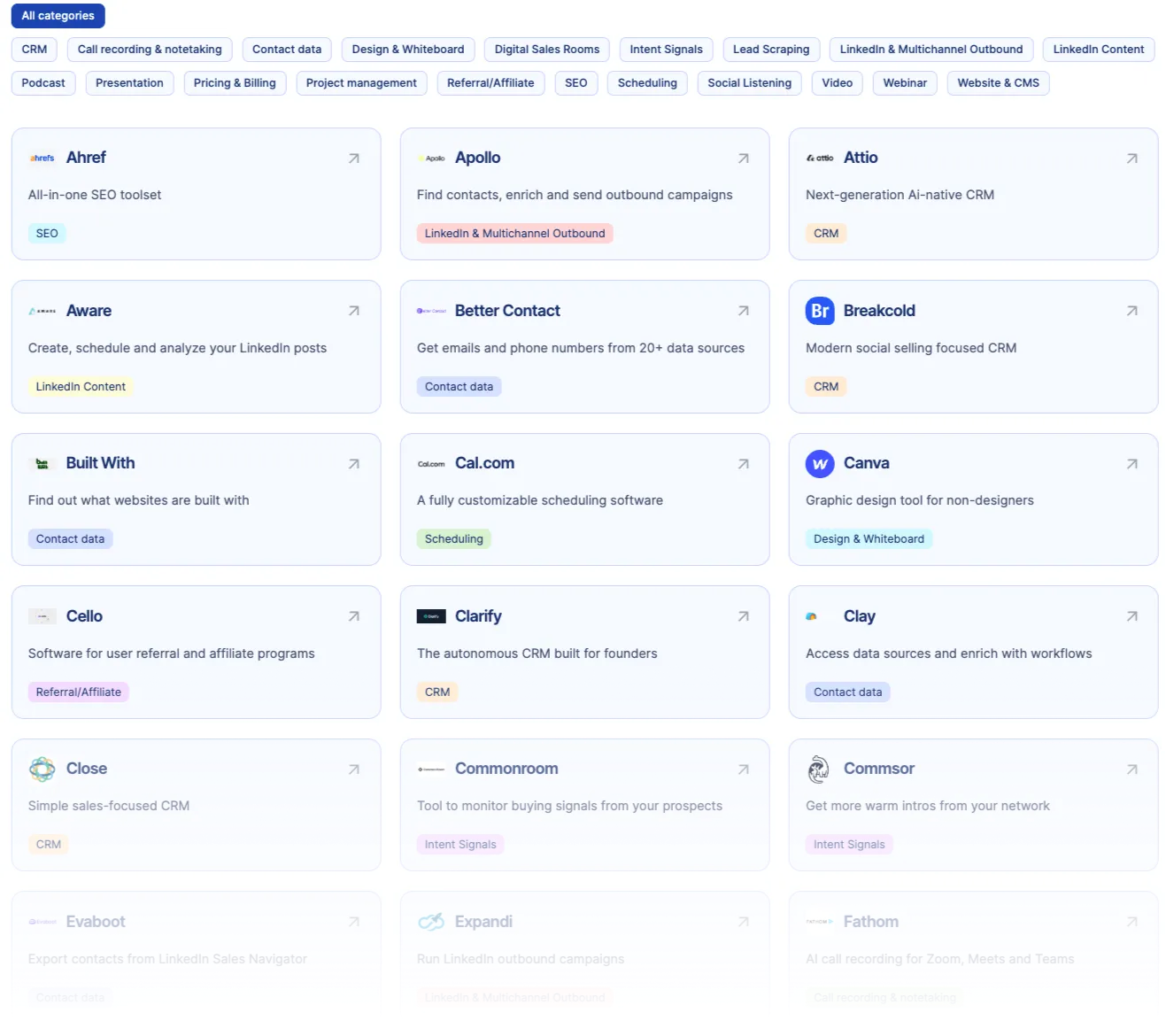1166x1036 pixels.
Task: Click the Canva round logo
Action: tap(820, 463)
